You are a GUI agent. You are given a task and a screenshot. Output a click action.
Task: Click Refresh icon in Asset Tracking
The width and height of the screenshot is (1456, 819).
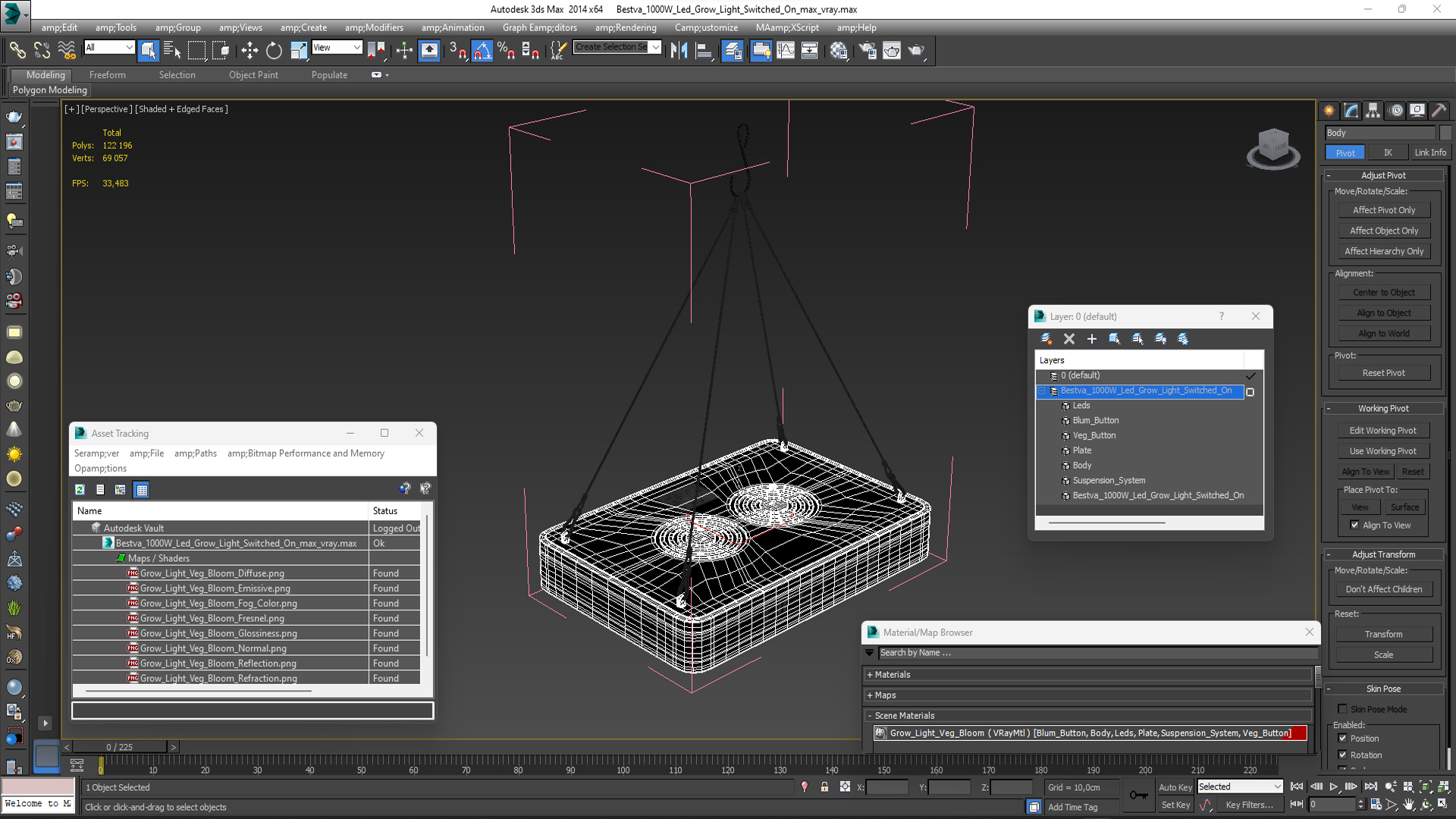tap(80, 490)
